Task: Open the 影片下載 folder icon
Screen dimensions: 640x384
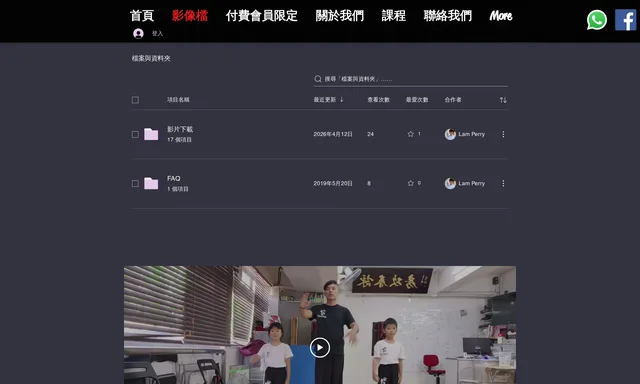Action: coord(151,134)
